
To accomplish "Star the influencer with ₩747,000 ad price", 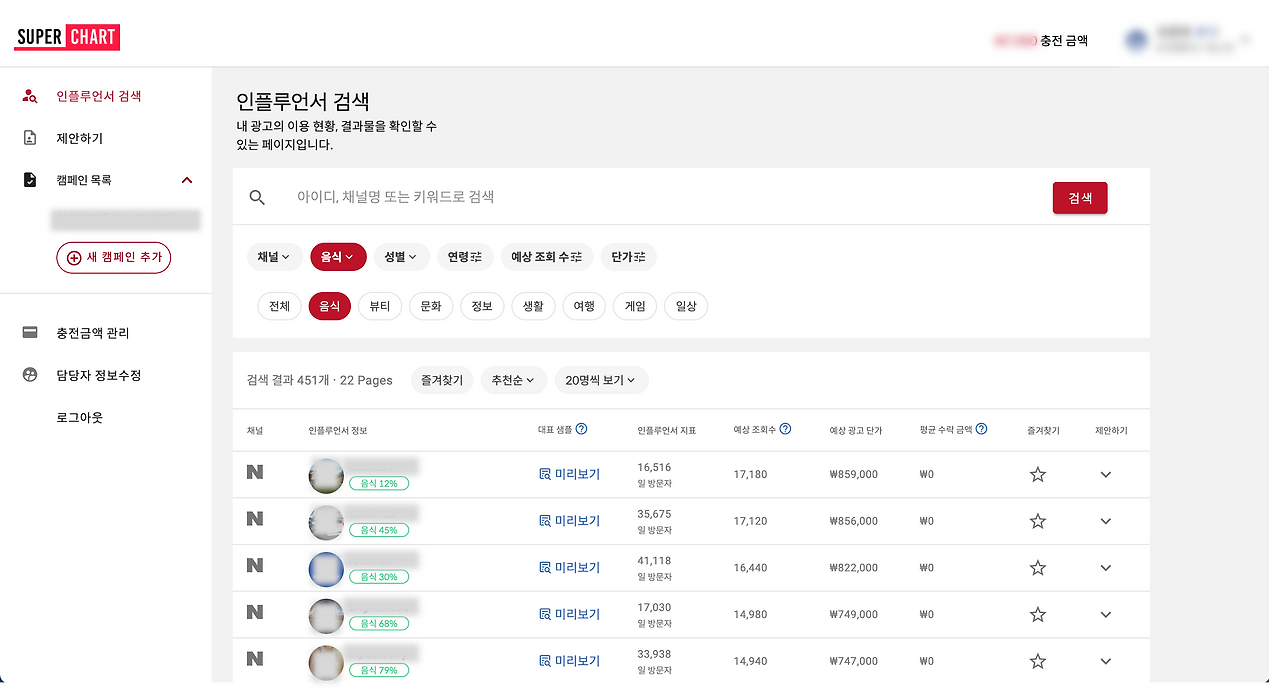I will [1038, 661].
